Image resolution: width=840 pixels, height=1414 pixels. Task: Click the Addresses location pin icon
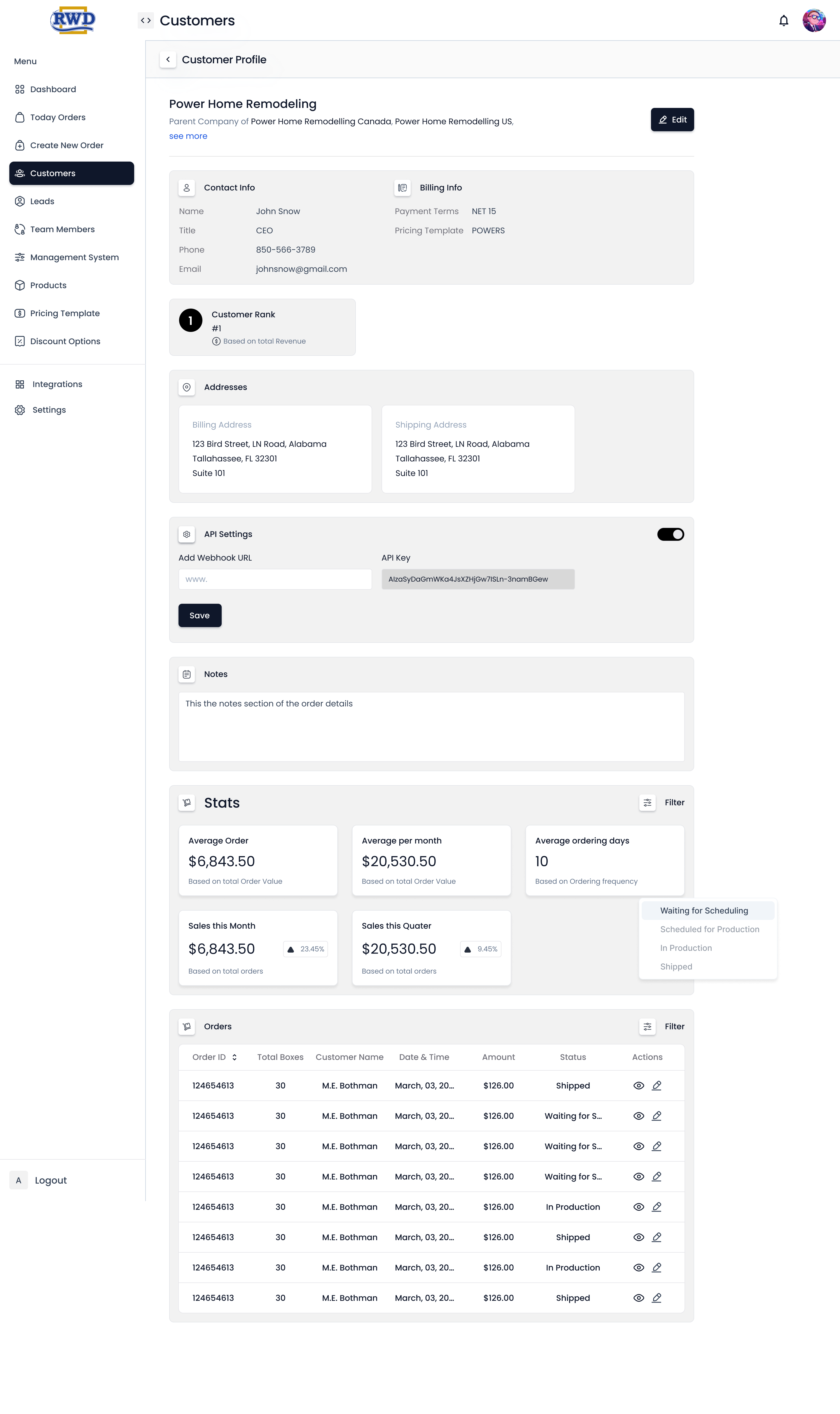pyautogui.click(x=186, y=387)
